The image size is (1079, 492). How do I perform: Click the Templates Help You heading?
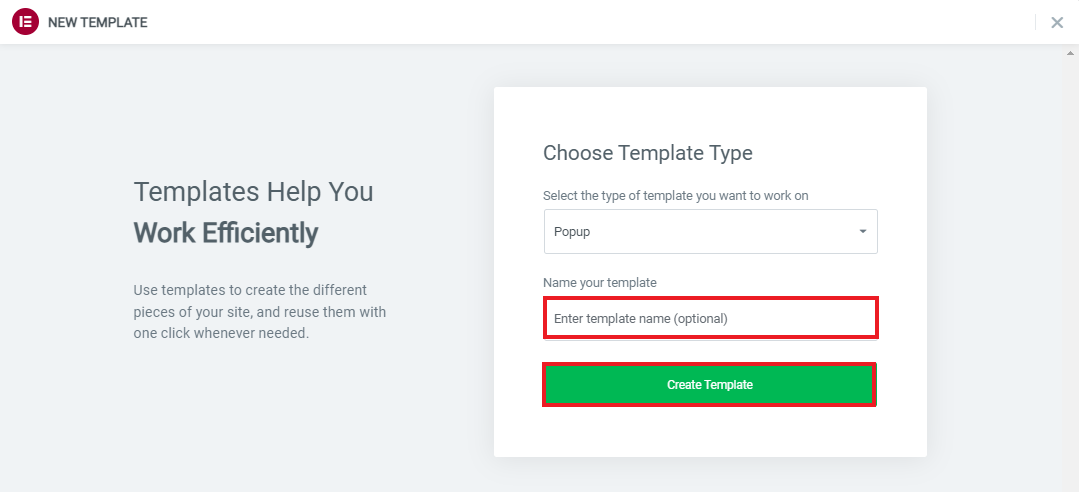(253, 192)
